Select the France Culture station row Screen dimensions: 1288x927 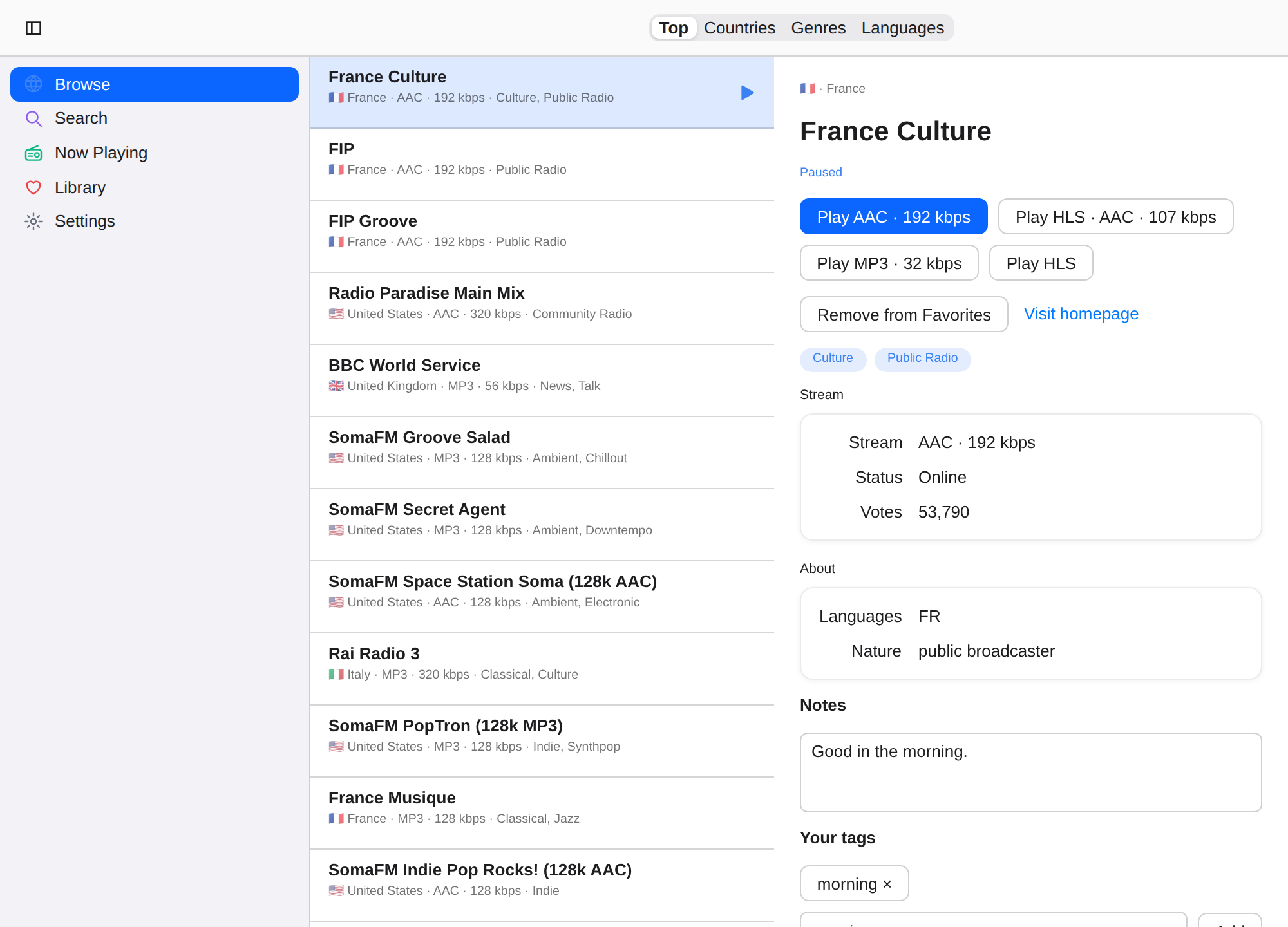coord(542,93)
